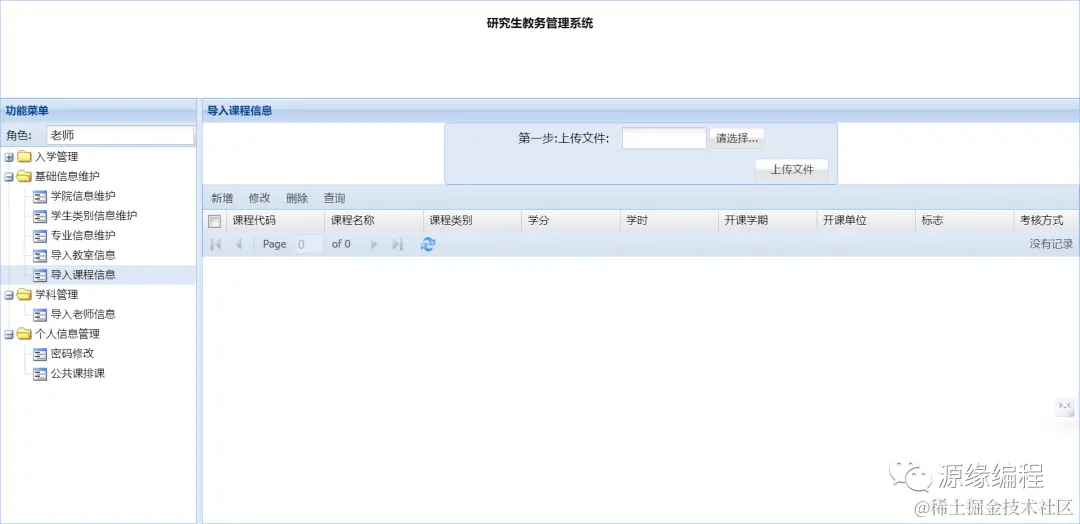Click the next page arrow icon
The width and height of the screenshot is (1080, 524).
tap(374, 244)
